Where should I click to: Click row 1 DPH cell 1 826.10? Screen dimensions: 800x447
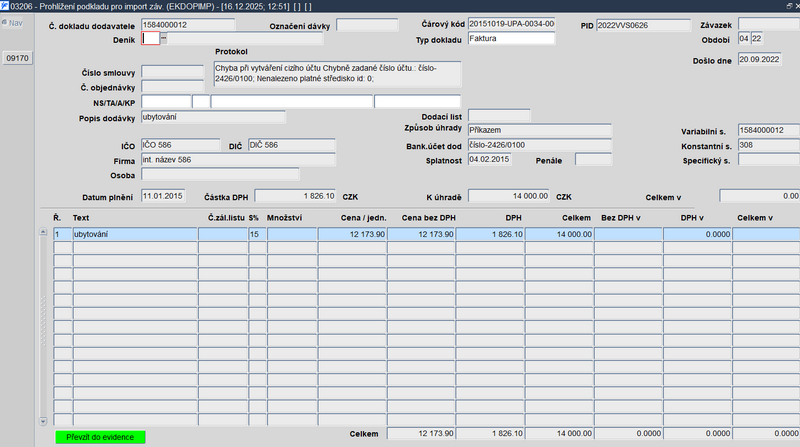click(x=490, y=234)
